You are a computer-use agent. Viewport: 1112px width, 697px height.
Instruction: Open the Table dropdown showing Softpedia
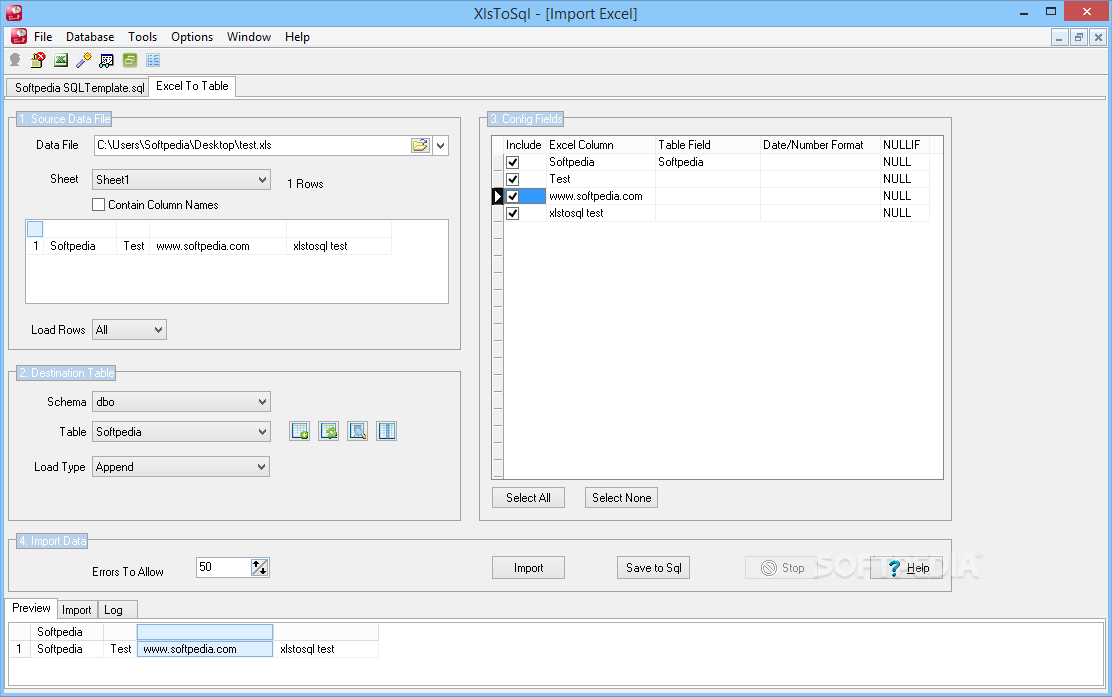tap(182, 432)
